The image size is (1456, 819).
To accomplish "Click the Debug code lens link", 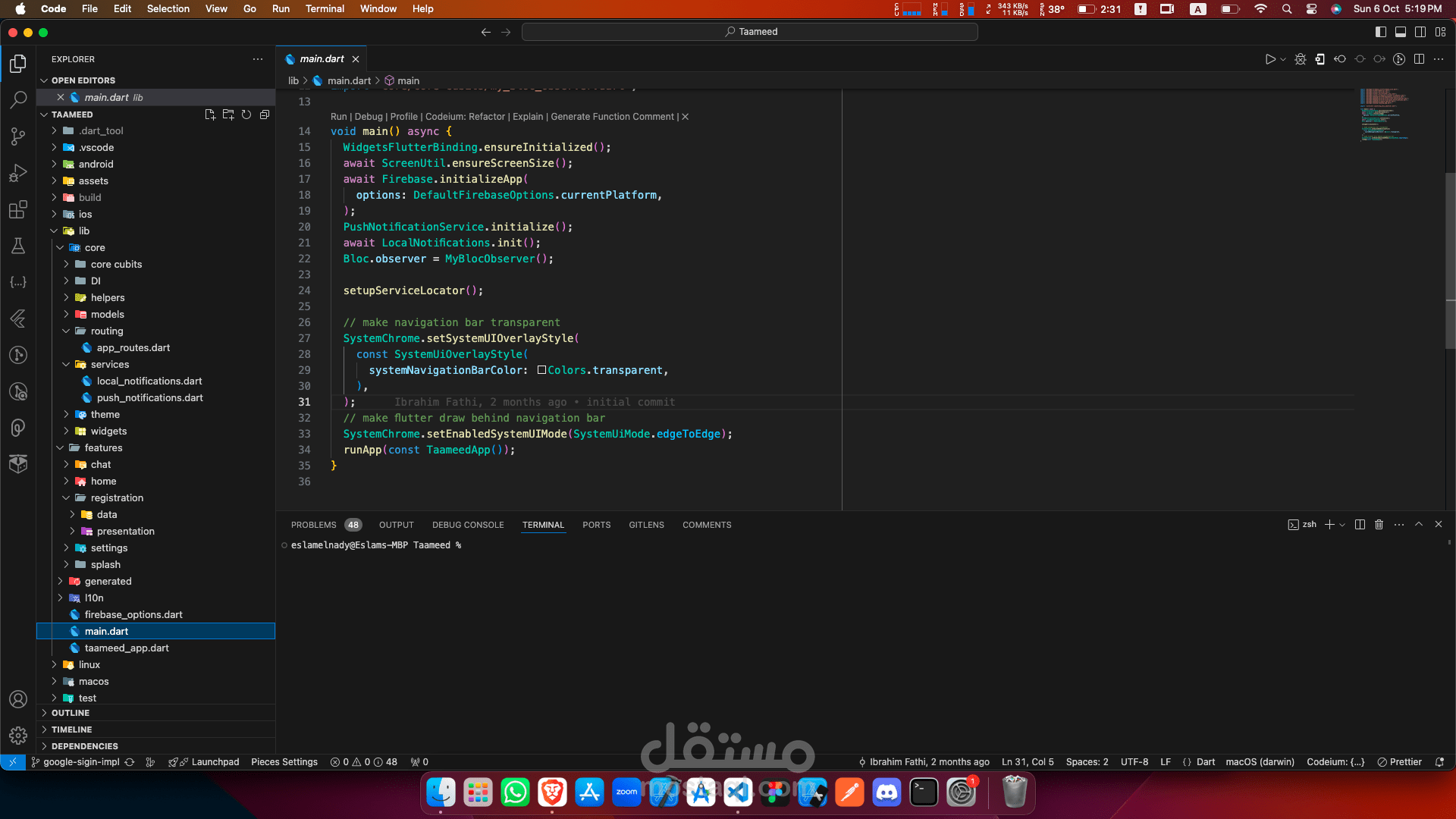I will [369, 117].
